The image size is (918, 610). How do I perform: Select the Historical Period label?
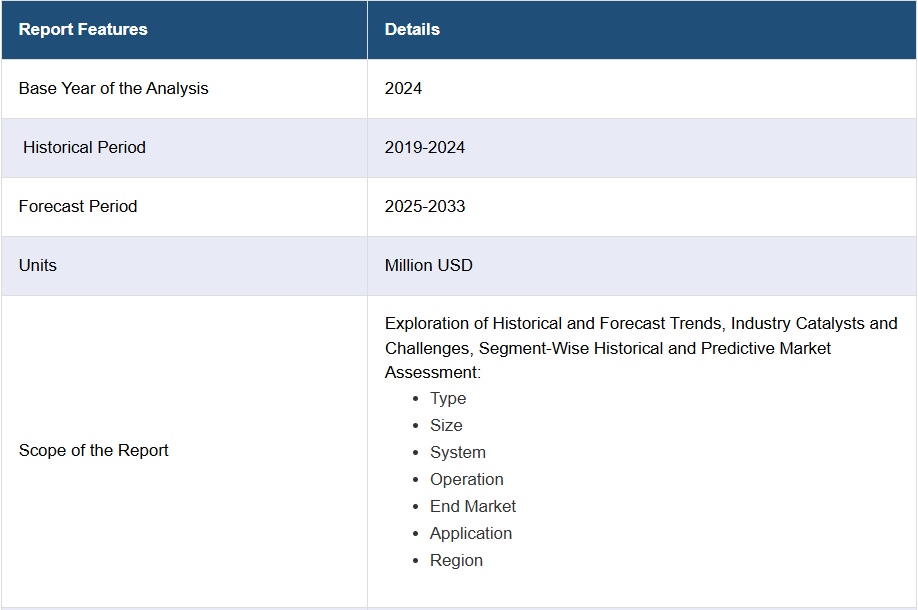point(84,148)
